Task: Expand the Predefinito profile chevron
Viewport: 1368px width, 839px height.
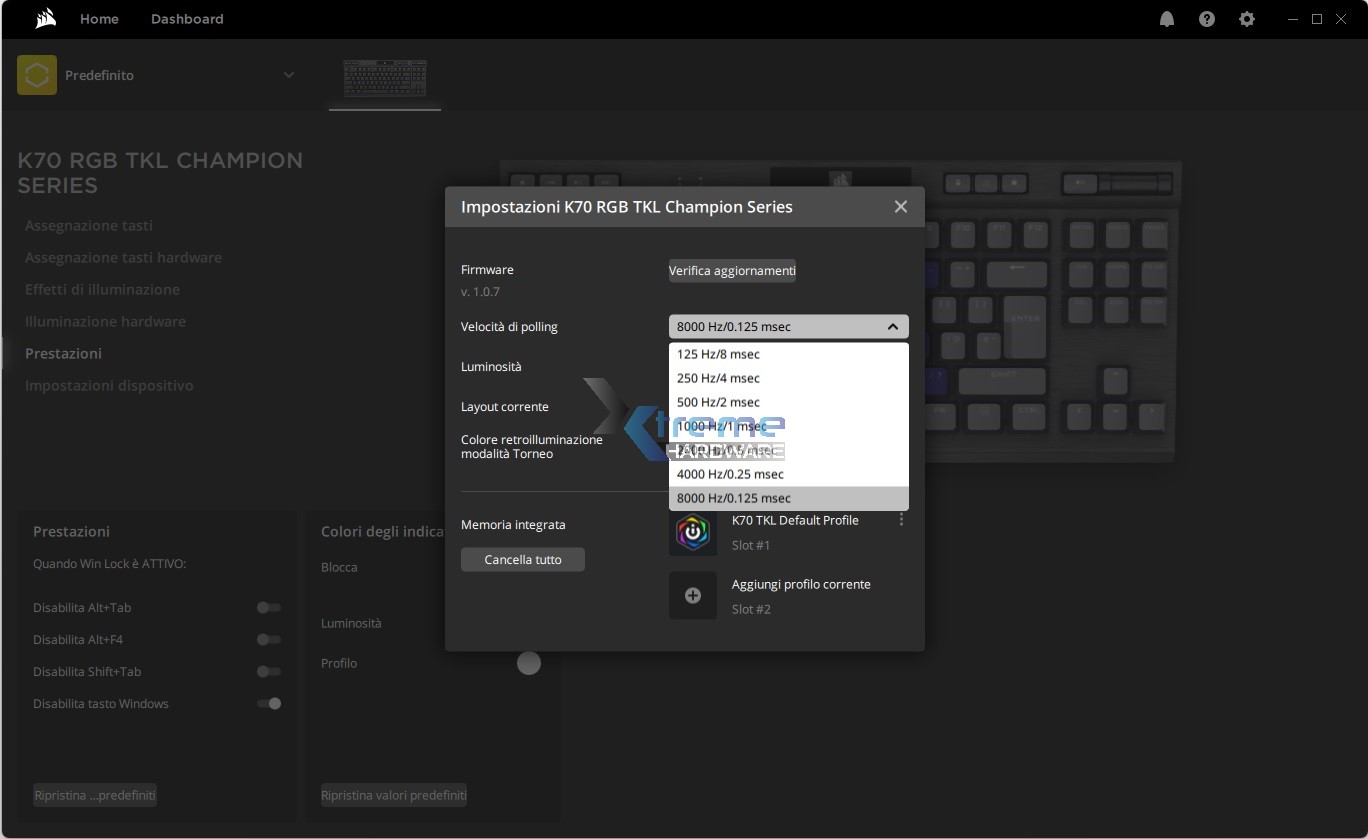Action: (289, 75)
